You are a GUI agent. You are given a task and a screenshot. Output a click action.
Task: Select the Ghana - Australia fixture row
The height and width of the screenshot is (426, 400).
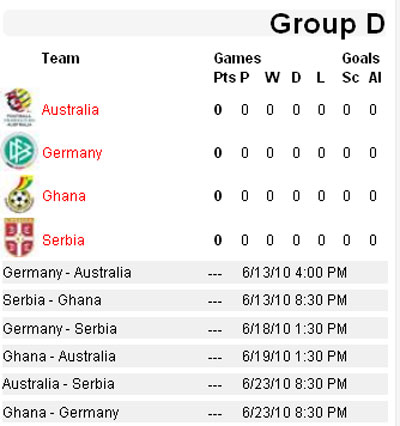[x=195, y=356]
